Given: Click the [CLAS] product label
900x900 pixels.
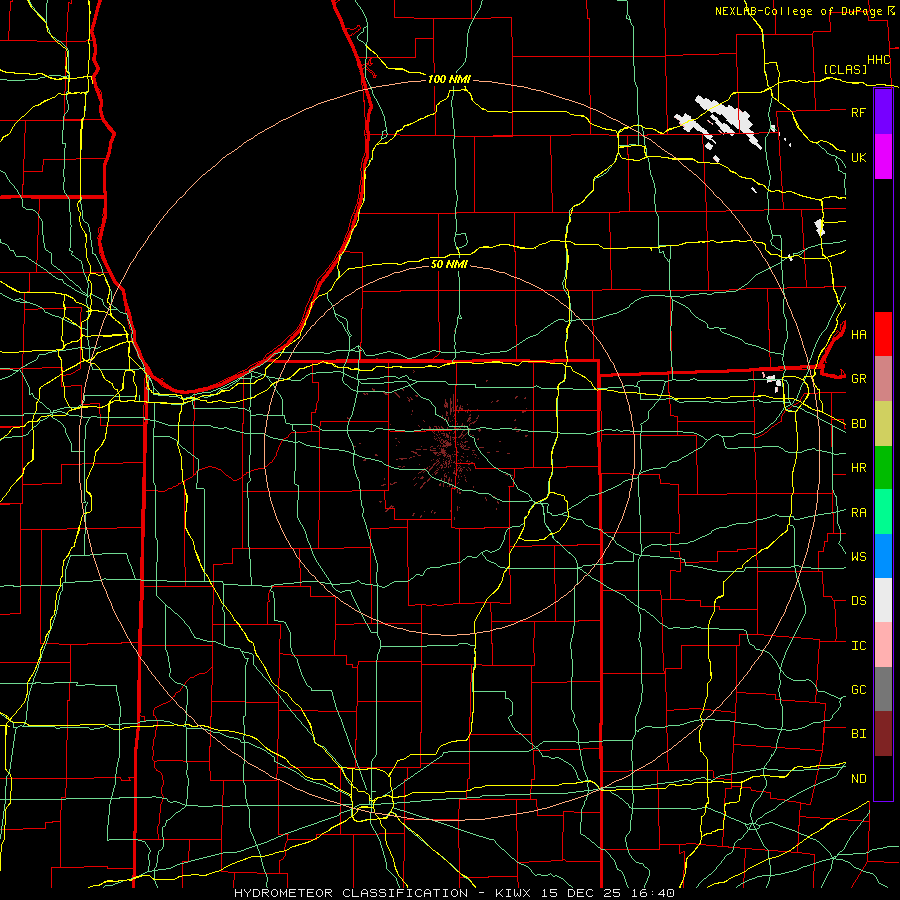Looking at the screenshot, I should click(x=845, y=69).
